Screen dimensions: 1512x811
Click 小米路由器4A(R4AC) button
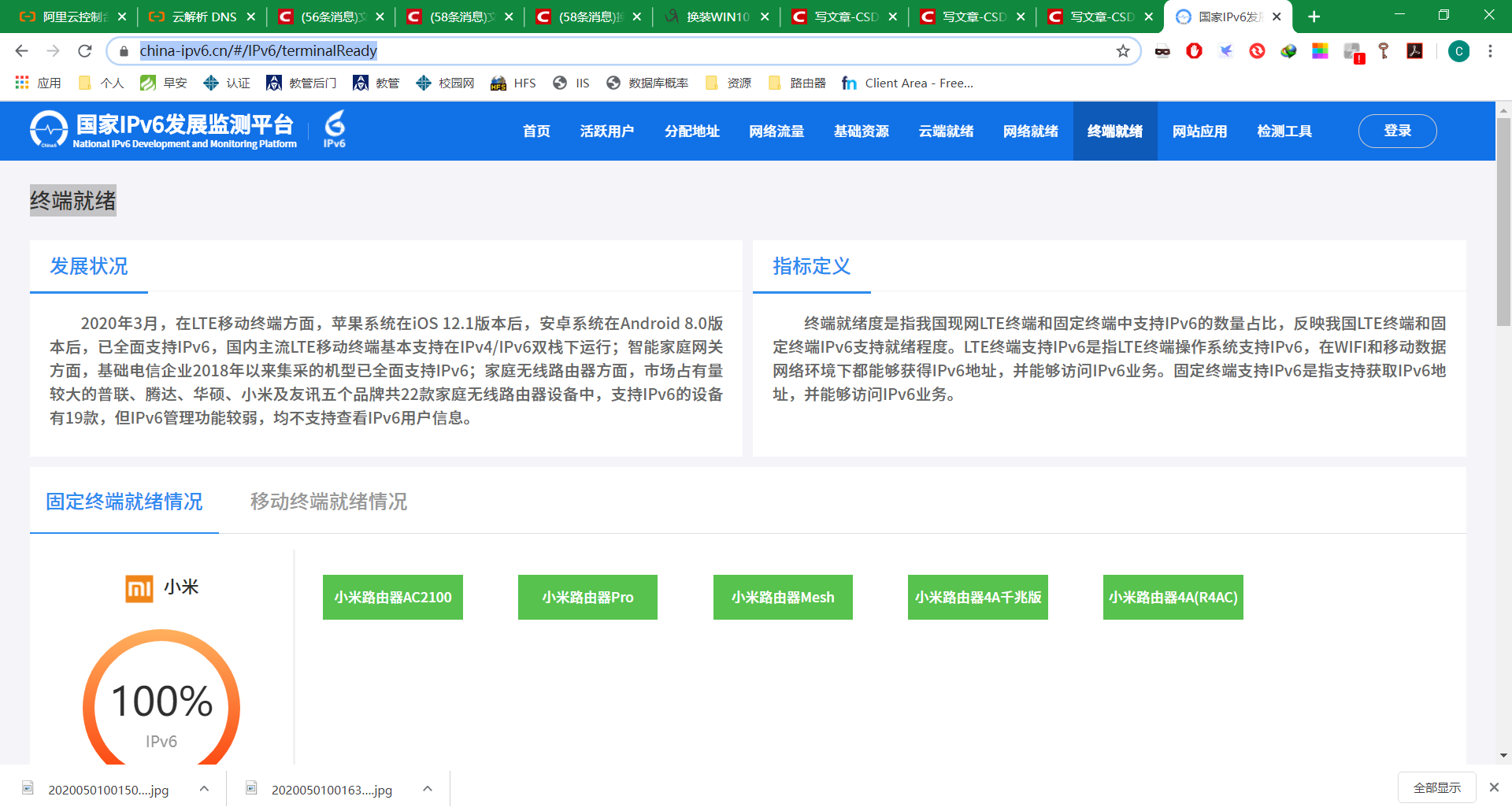[x=1173, y=597]
